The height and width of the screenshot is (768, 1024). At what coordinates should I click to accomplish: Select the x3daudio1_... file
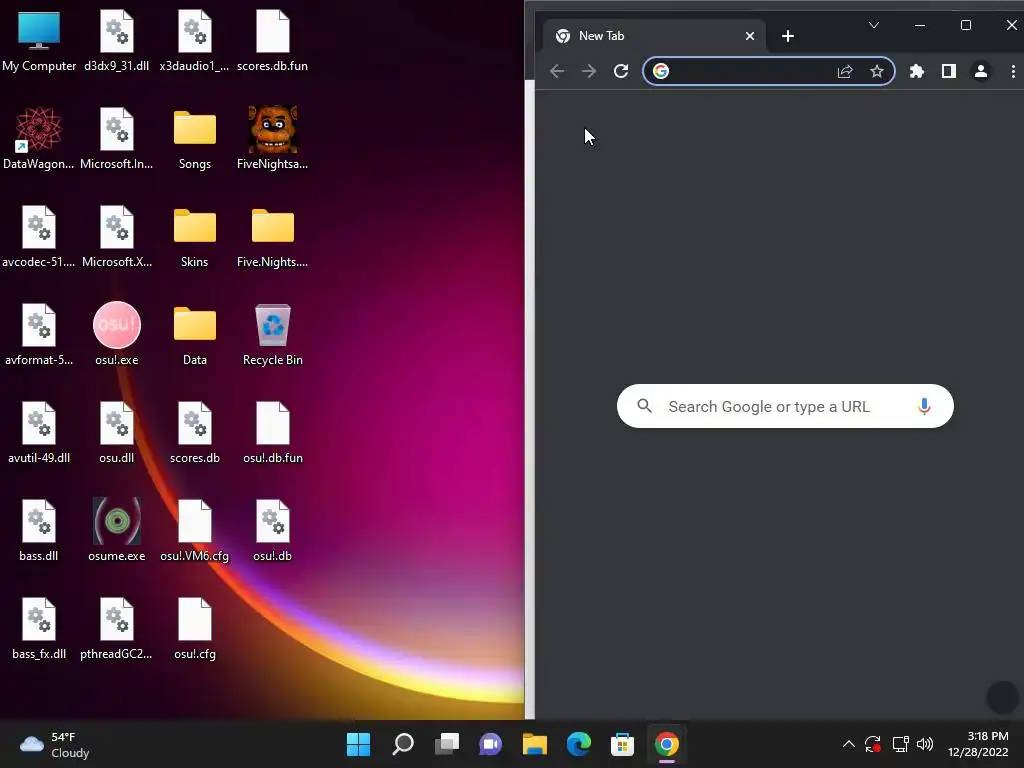[195, 40]
